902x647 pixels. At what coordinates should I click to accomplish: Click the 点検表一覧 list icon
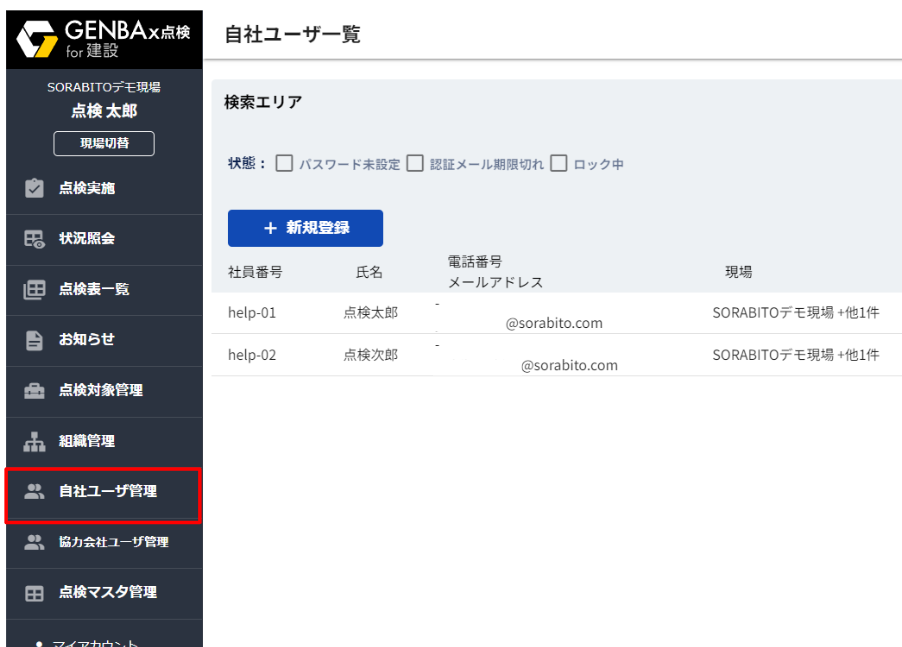[x=34, y=290]
